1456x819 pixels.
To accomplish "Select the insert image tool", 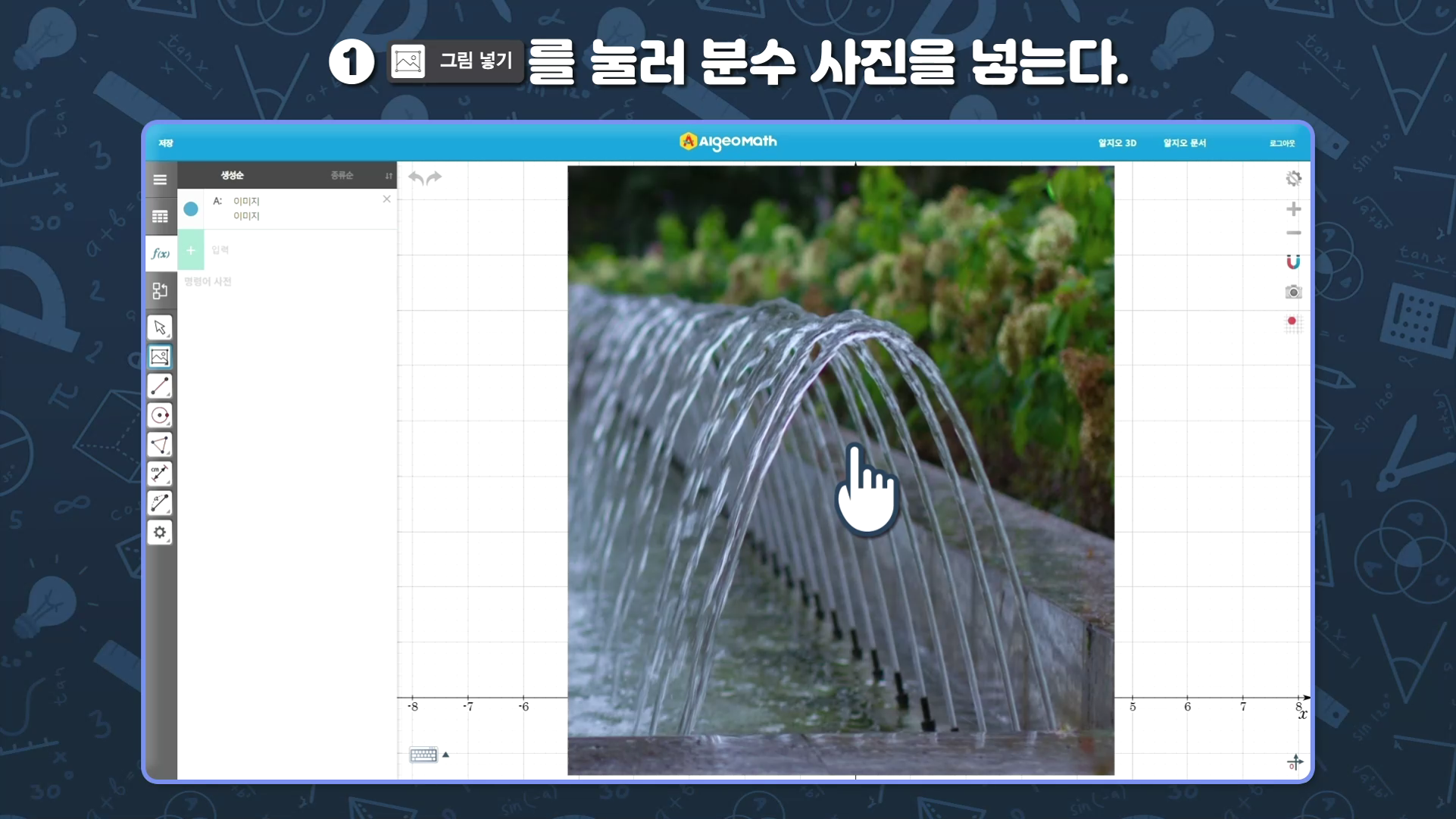I will (x=160, y=357).
